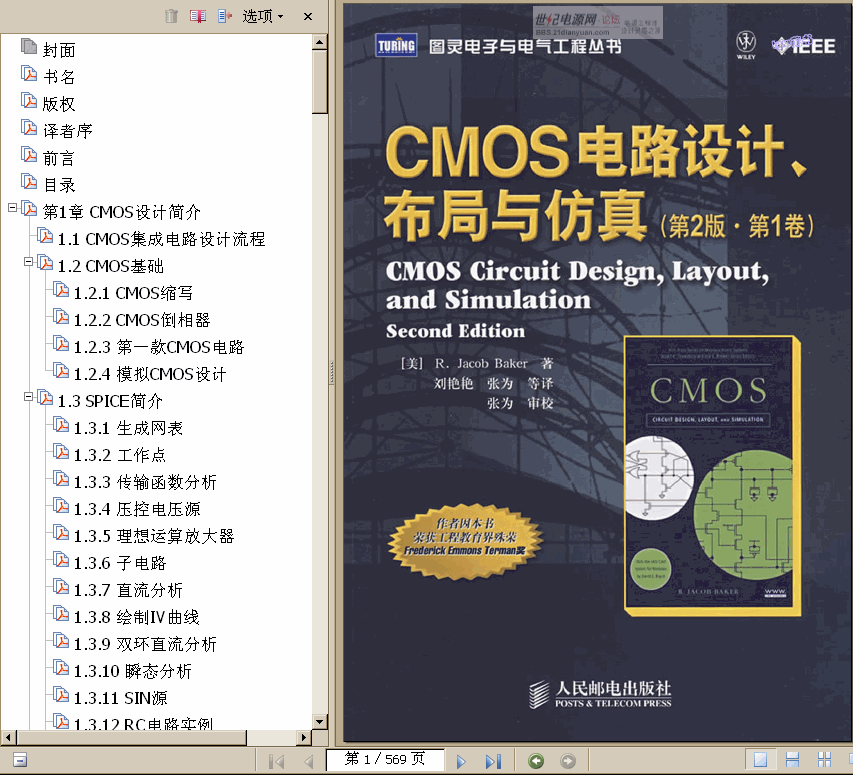Go to 1.3.5 理想运算放大器
Image resolution: width=853 pixels, height=775 pixels.
click(154, 536)
